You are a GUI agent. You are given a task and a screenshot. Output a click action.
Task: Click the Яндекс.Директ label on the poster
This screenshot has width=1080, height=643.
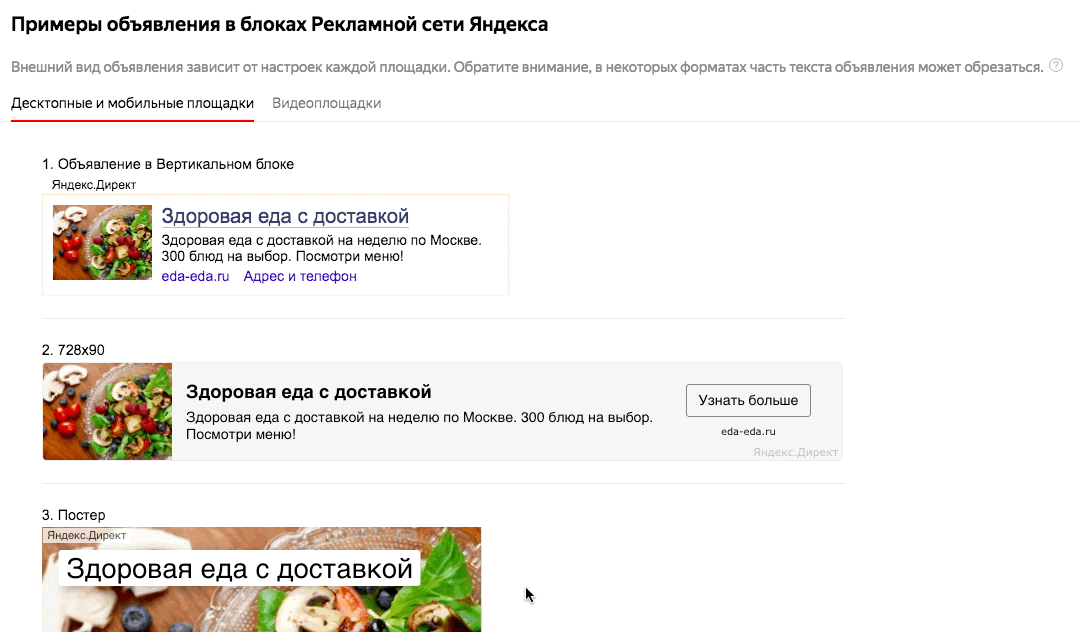point(86,535)
